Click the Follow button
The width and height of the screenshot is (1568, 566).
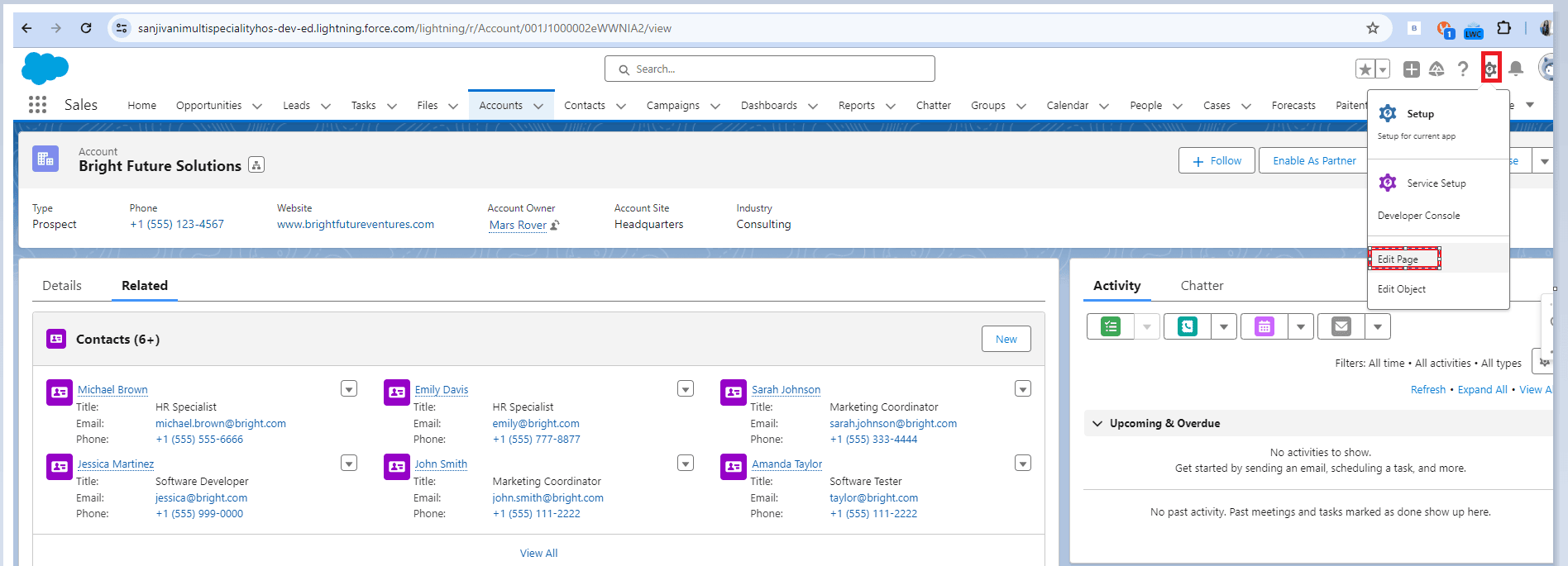1217,160
